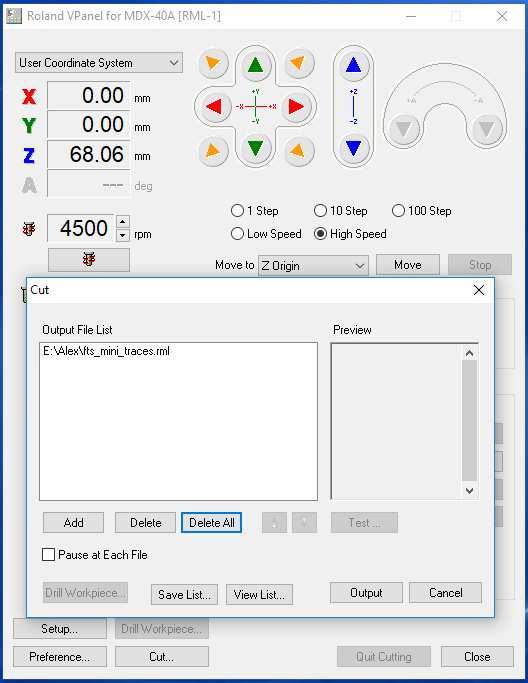Click the blue Z axis label
The width and height of the screenshot is (528, 683).
point(29,156)
